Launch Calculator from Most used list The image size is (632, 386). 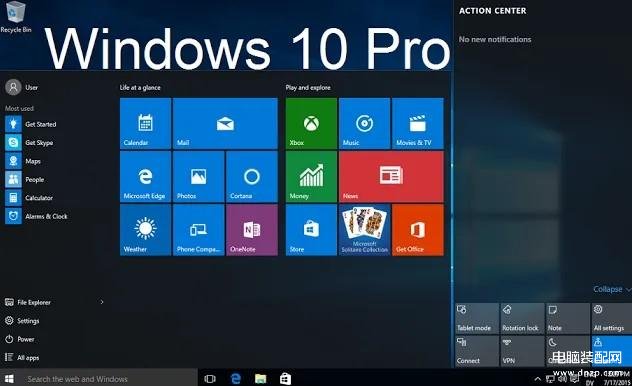point(29,198)
